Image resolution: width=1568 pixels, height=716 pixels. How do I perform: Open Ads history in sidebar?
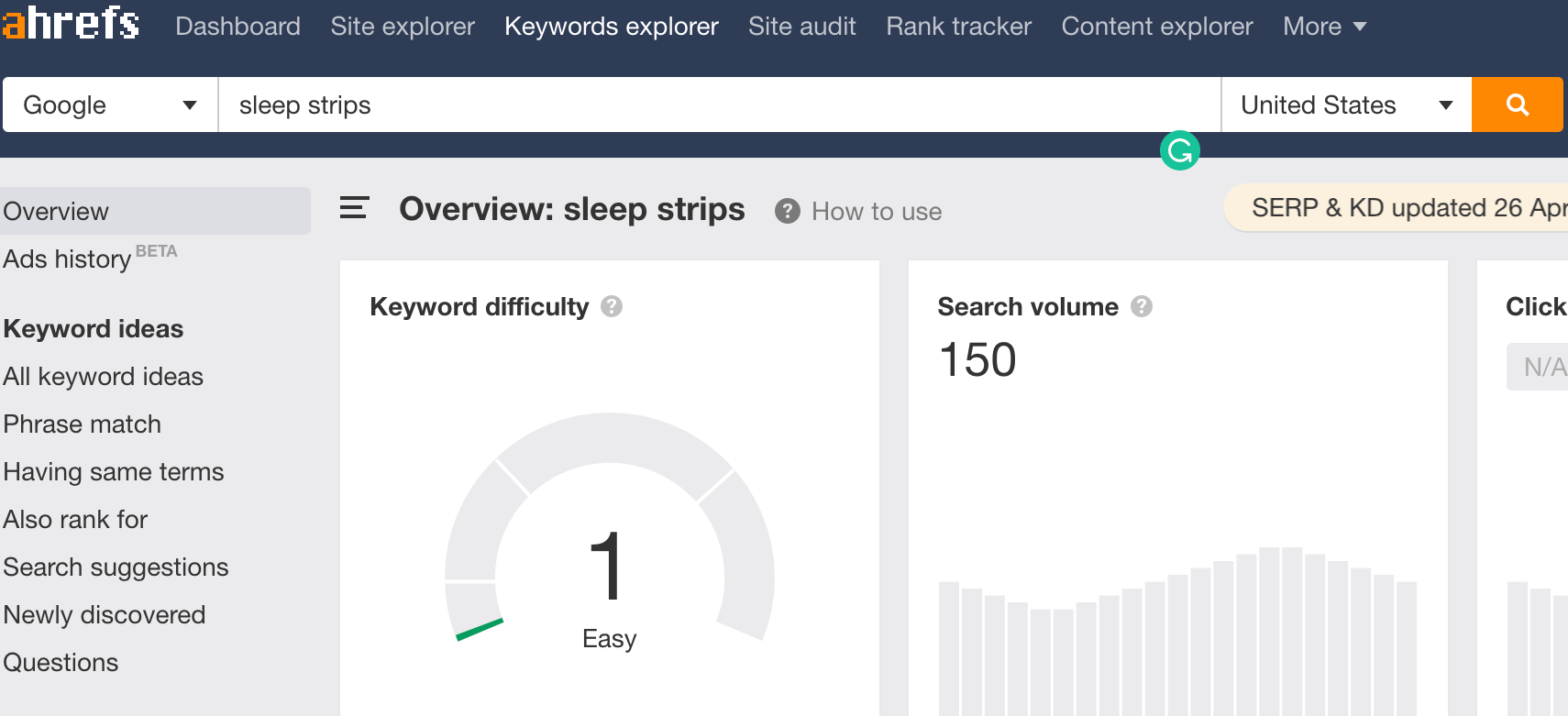click(68, 259)
